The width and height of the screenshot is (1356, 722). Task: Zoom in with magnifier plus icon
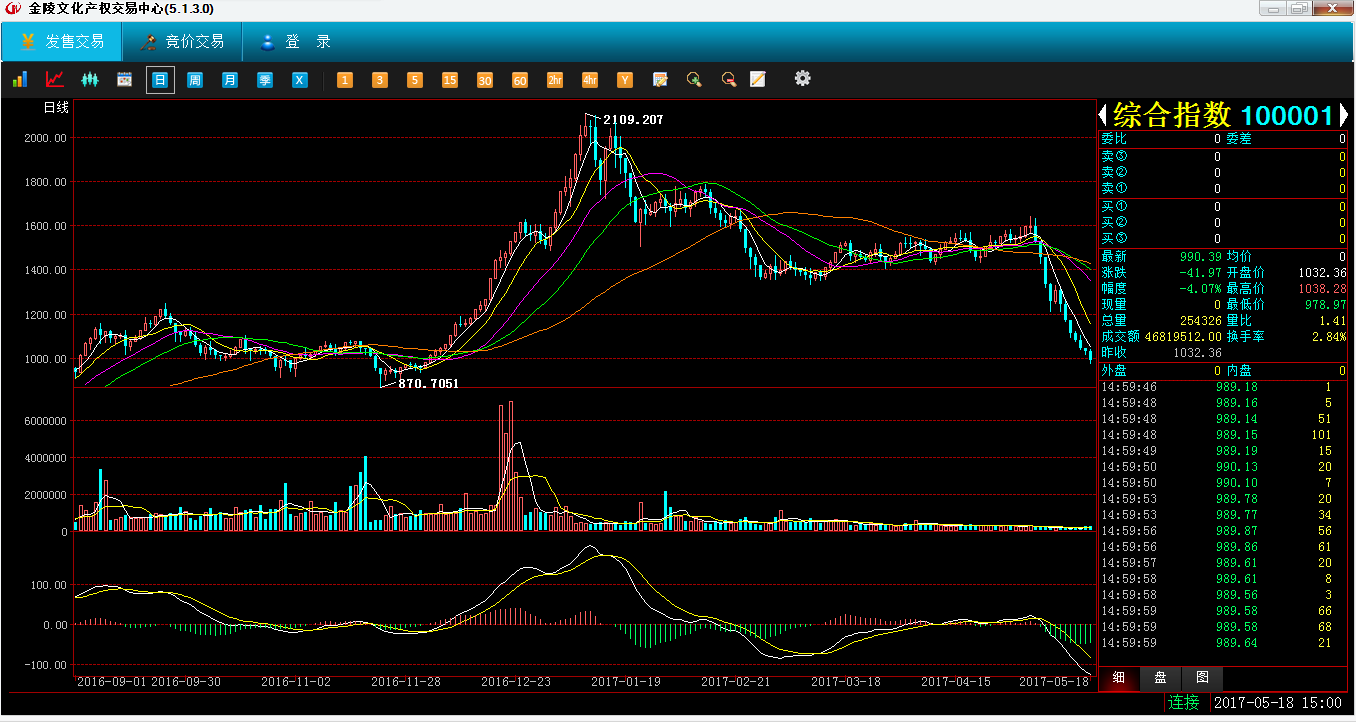coord(694,79)
